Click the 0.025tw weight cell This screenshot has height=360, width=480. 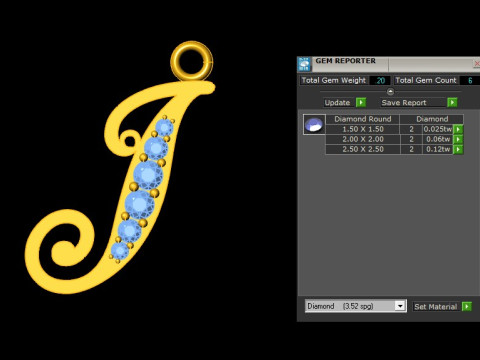pyautogui.click(x=438, y=129)
